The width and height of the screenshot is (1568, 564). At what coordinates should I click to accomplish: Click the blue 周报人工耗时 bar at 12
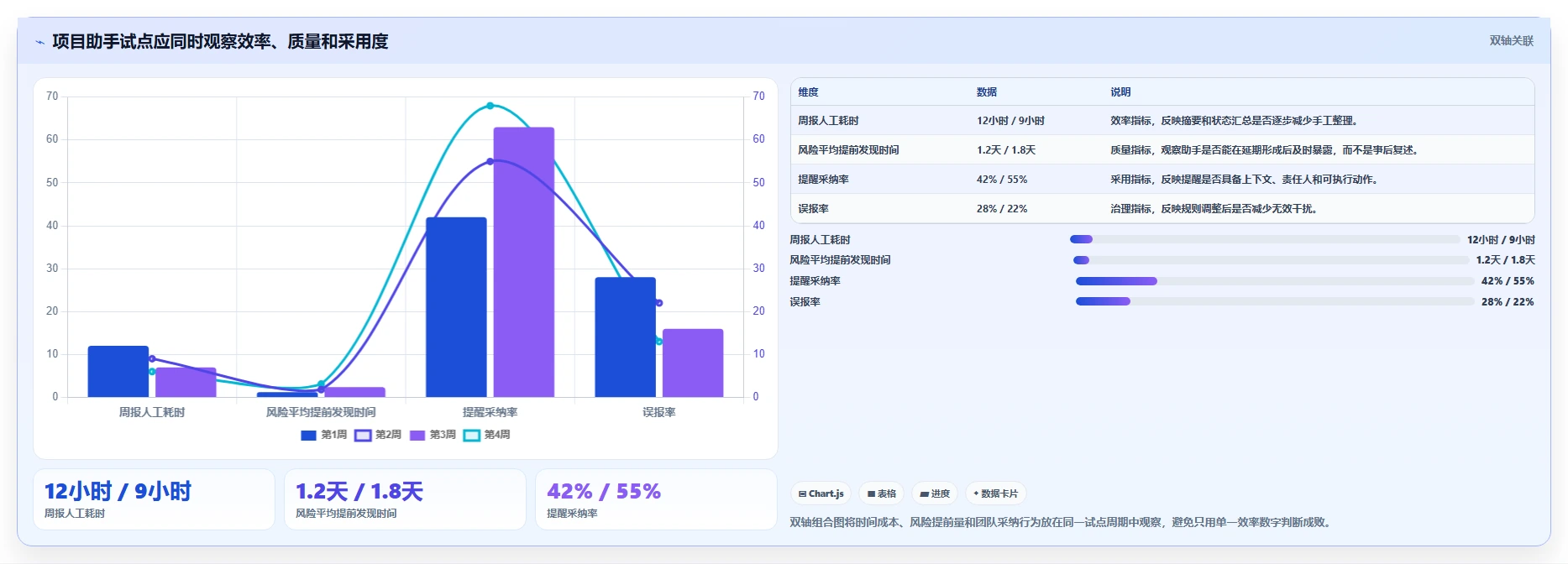pyautogui.click(x=118, y=371)
